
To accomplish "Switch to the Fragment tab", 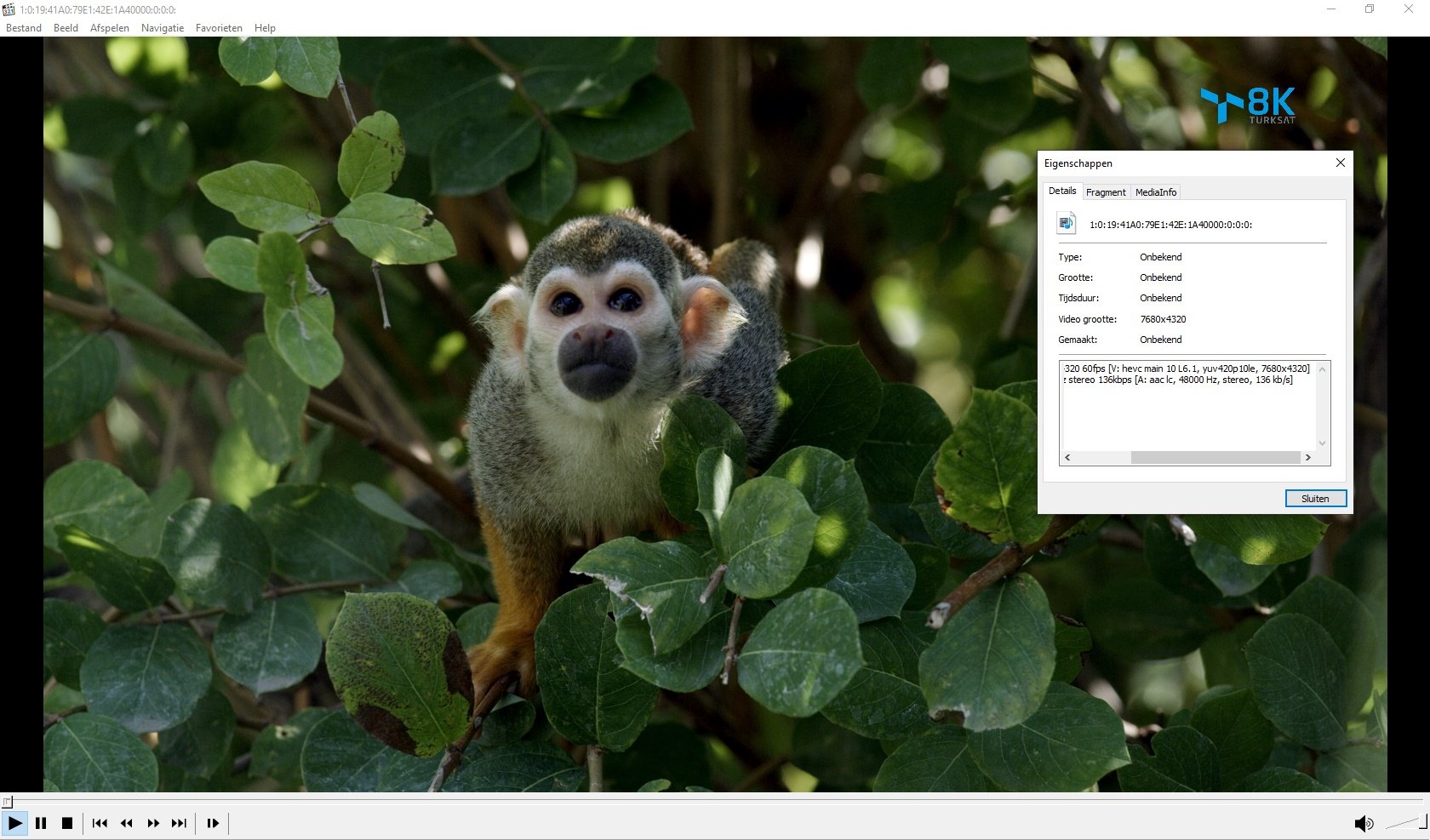I will 1106,192.
